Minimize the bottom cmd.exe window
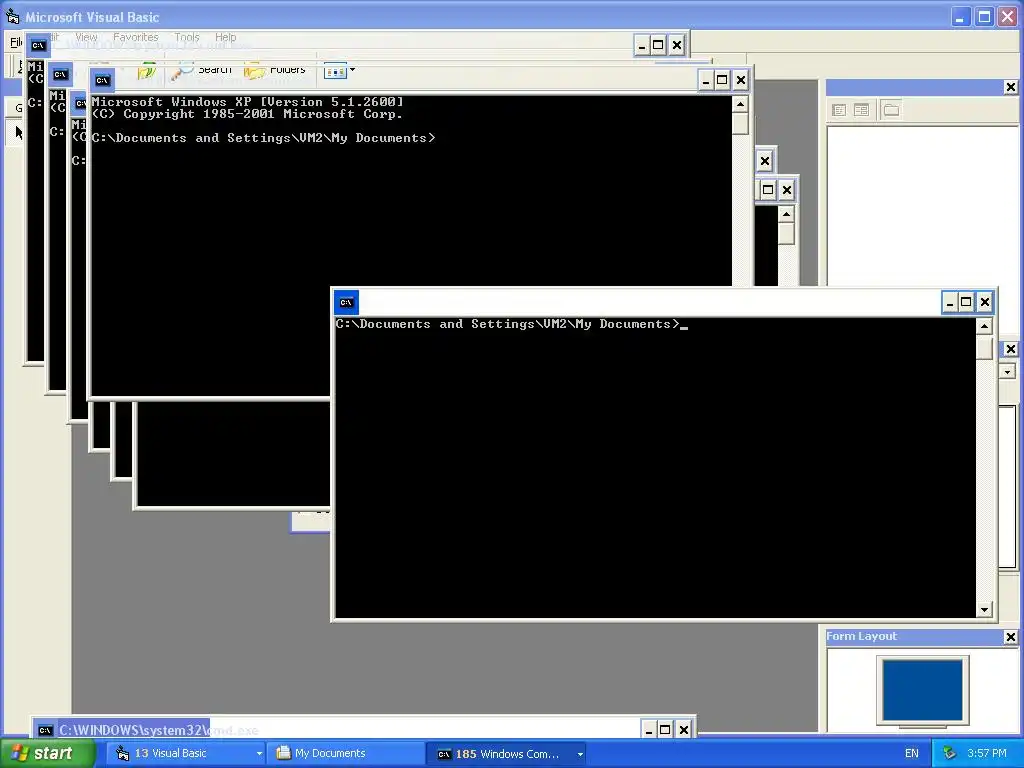 (x=648, y=729)
